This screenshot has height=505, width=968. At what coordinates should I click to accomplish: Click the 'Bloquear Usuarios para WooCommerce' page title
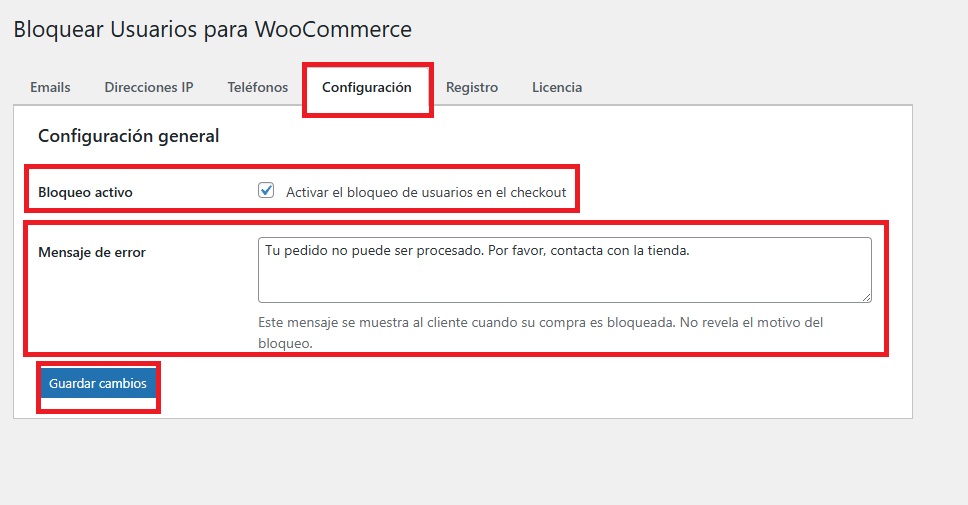tap(212, 29)
